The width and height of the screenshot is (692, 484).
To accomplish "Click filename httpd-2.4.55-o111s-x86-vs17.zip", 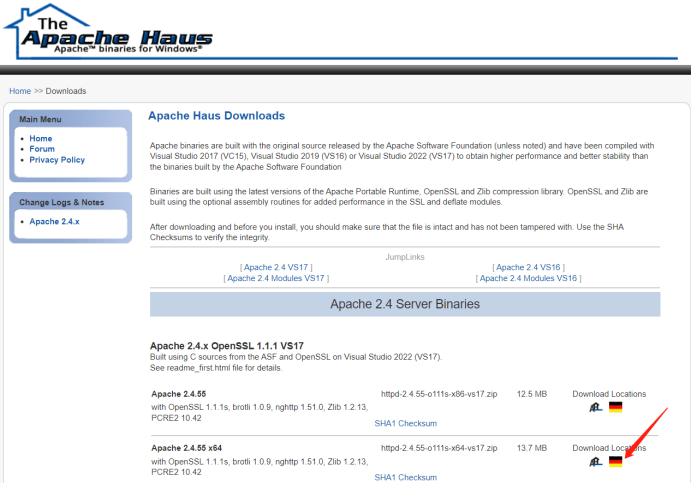I will tap(439, 394).
